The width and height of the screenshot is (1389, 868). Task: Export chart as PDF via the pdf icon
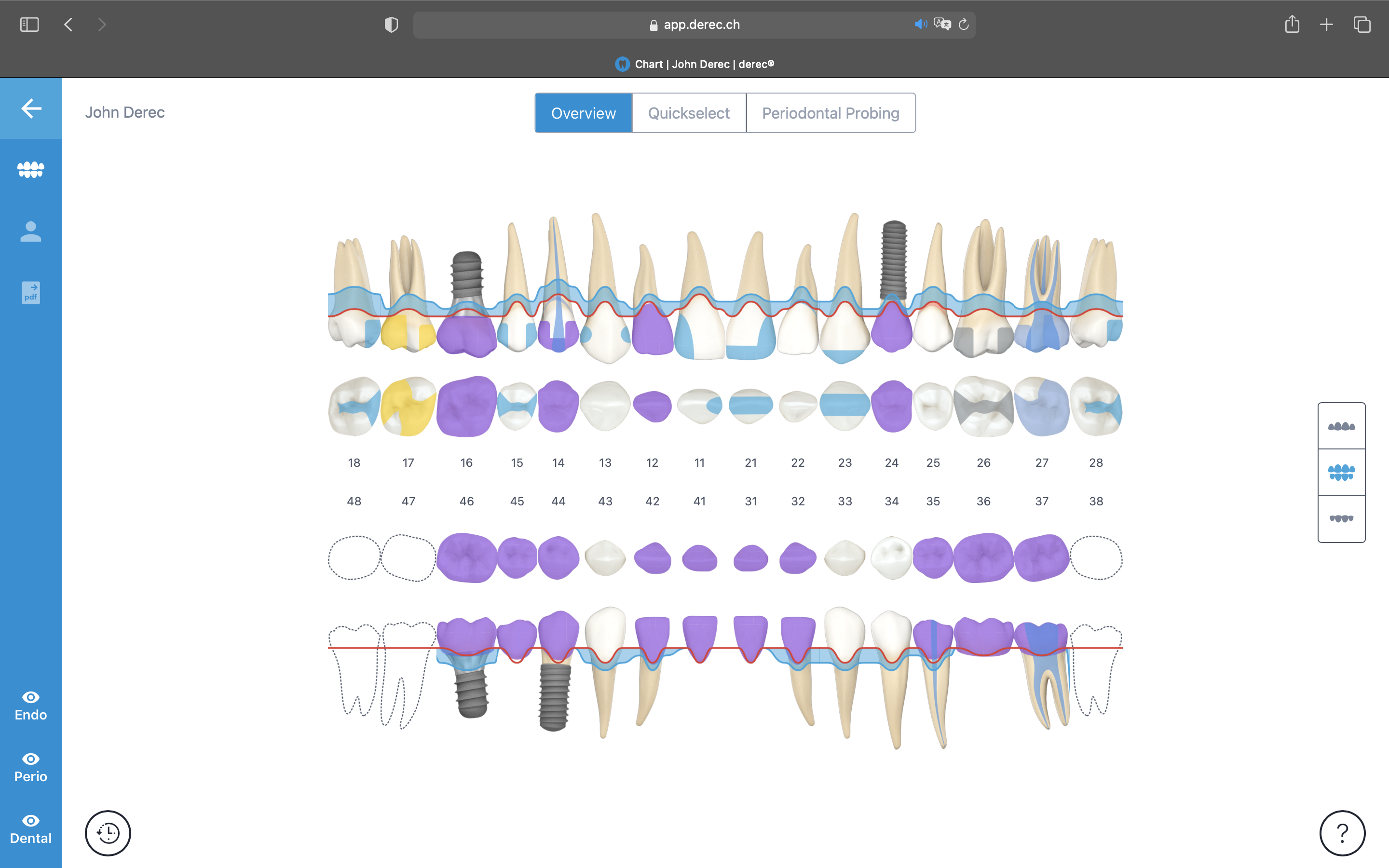(30, 292)
